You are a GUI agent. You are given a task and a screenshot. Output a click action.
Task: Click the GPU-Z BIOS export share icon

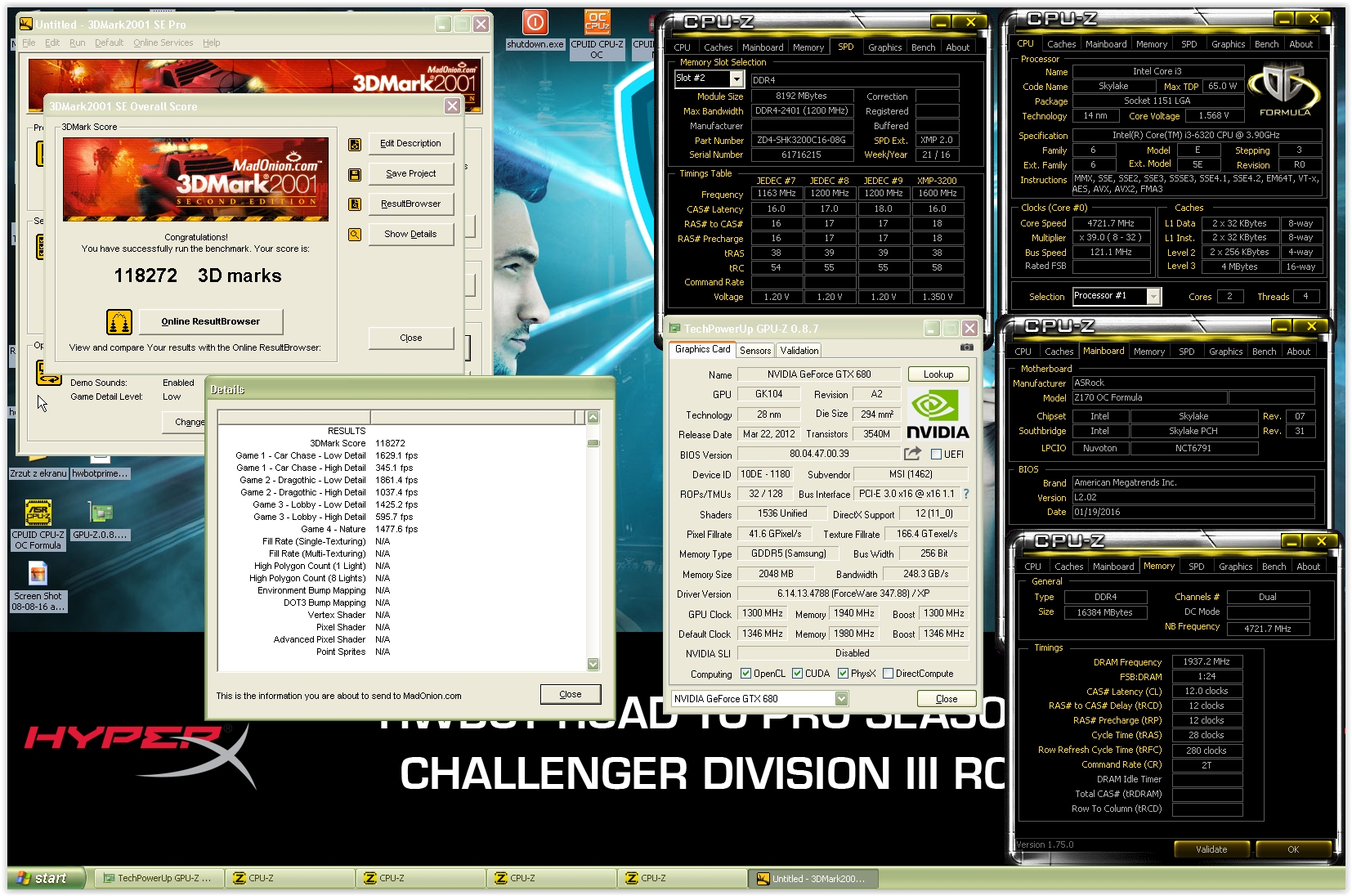click(x=912, y=454)
